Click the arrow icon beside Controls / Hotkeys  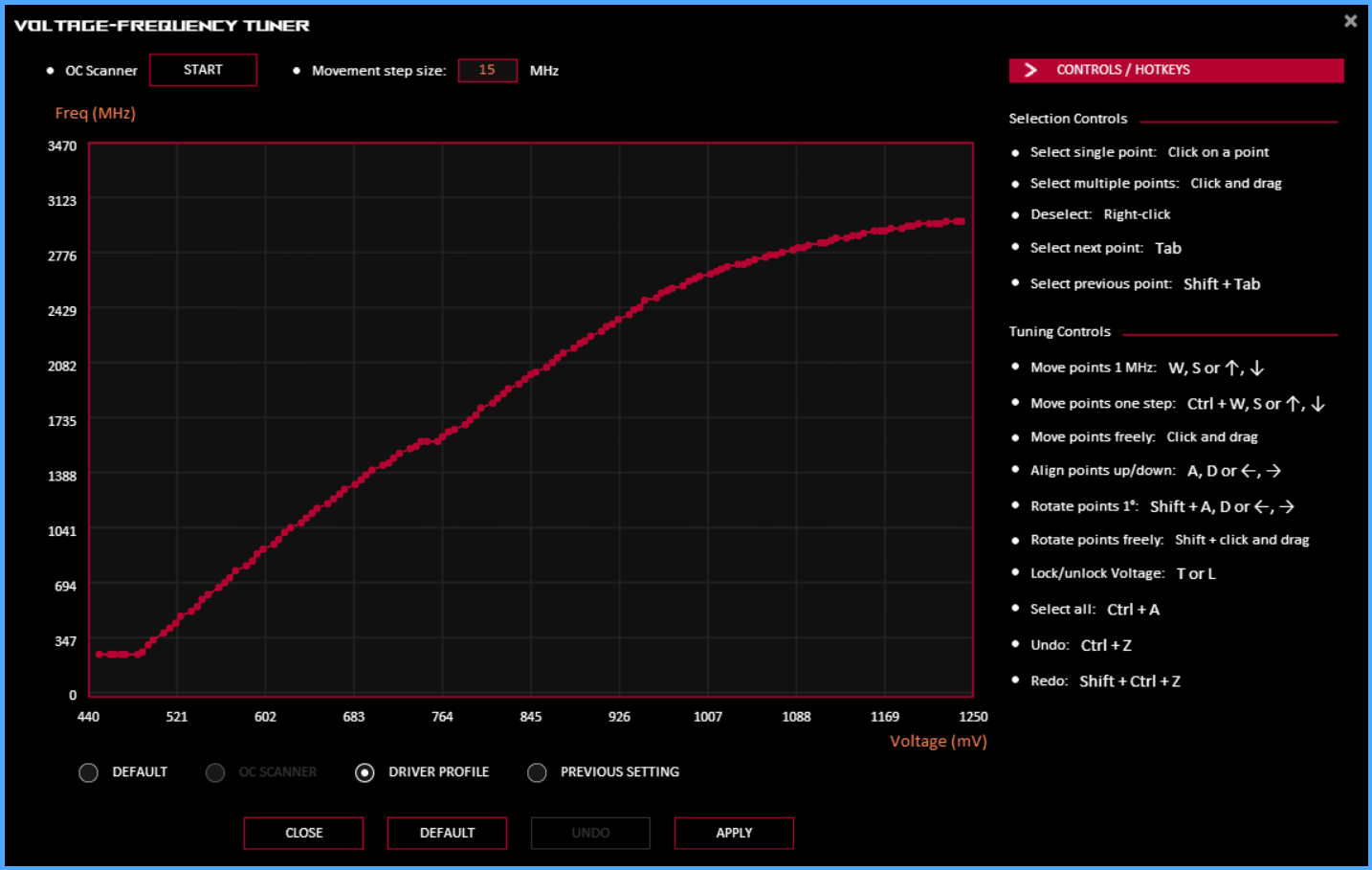(1030, 70)
